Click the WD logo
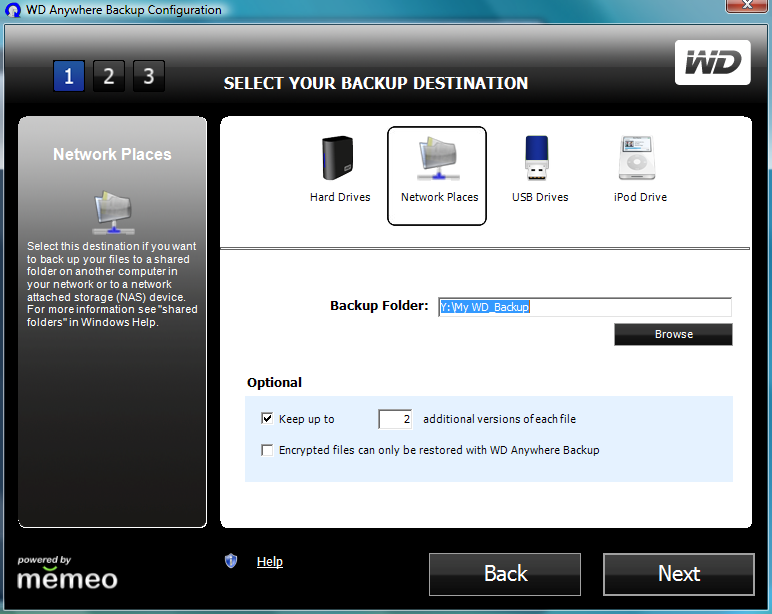 click(x=712, y=63)
